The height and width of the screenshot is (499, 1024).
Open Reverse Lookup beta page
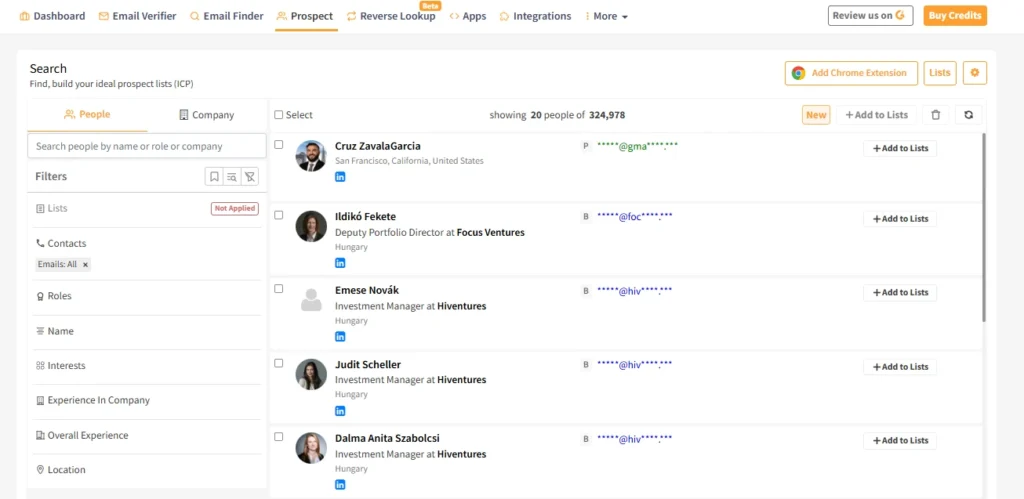[x=391, y=16]
